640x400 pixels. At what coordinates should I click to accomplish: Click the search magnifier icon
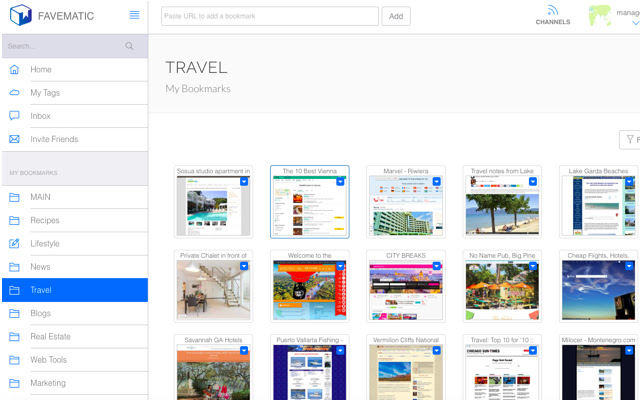coord(129,46)
